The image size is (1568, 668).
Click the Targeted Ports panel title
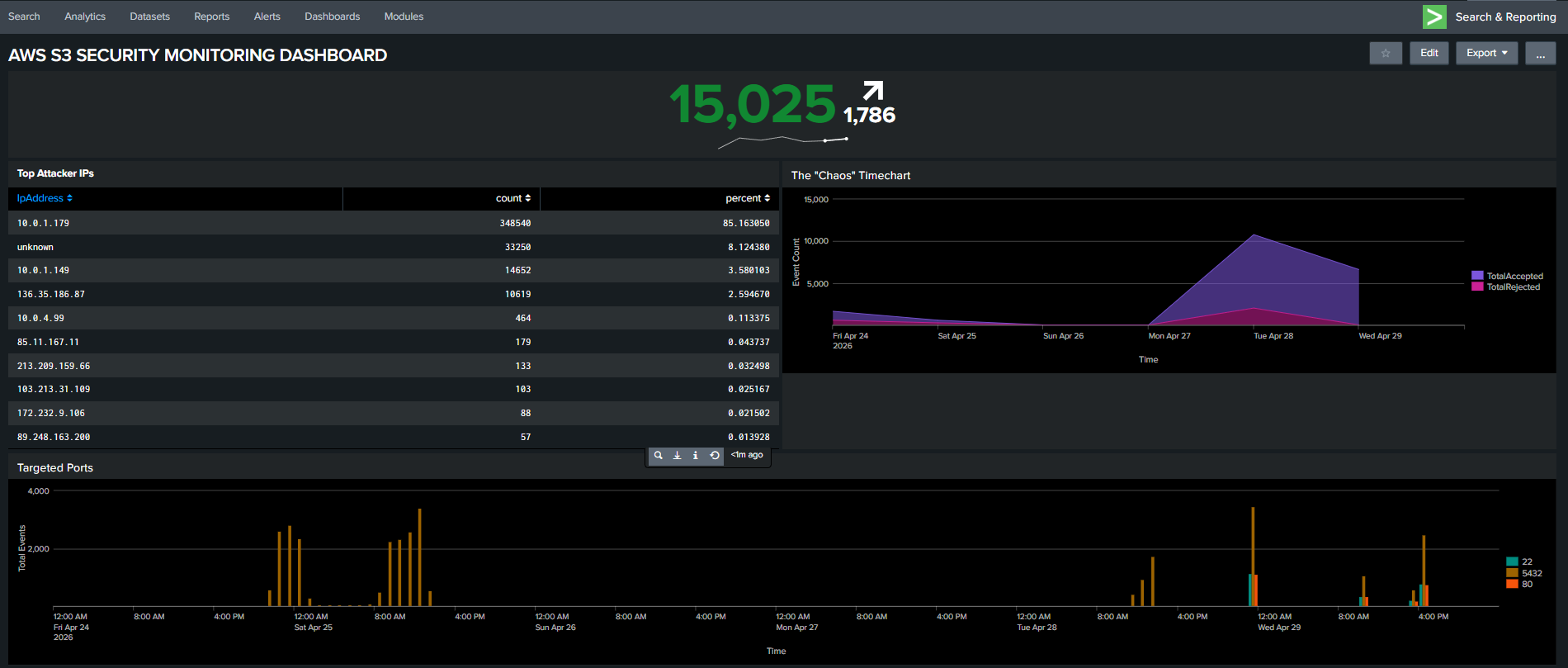click(x=55, y=467)
